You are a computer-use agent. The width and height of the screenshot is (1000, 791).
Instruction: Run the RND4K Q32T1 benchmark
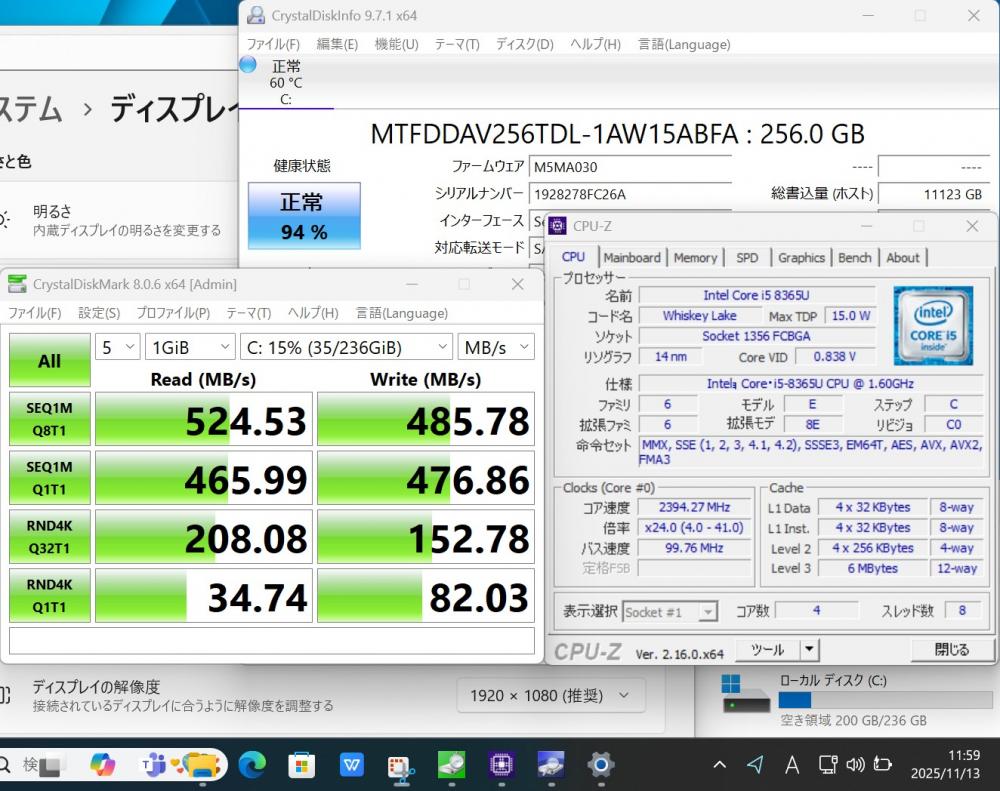49,538
